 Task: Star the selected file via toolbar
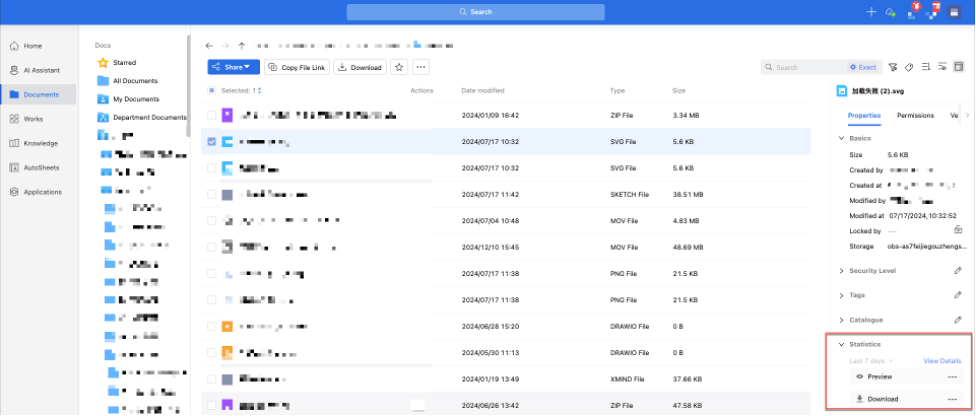(399, 67)
